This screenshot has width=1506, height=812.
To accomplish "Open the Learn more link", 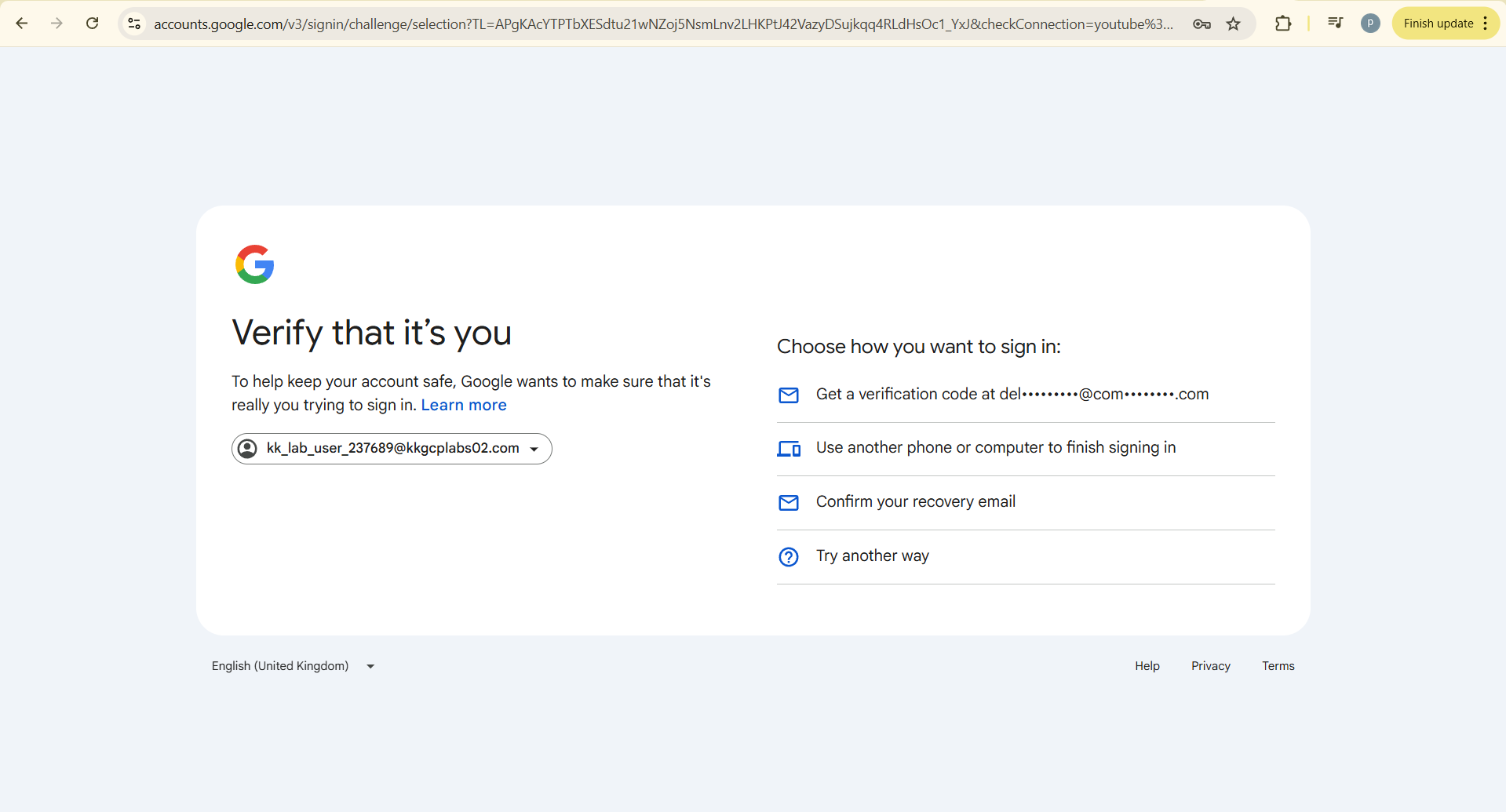I will point(464,406).
